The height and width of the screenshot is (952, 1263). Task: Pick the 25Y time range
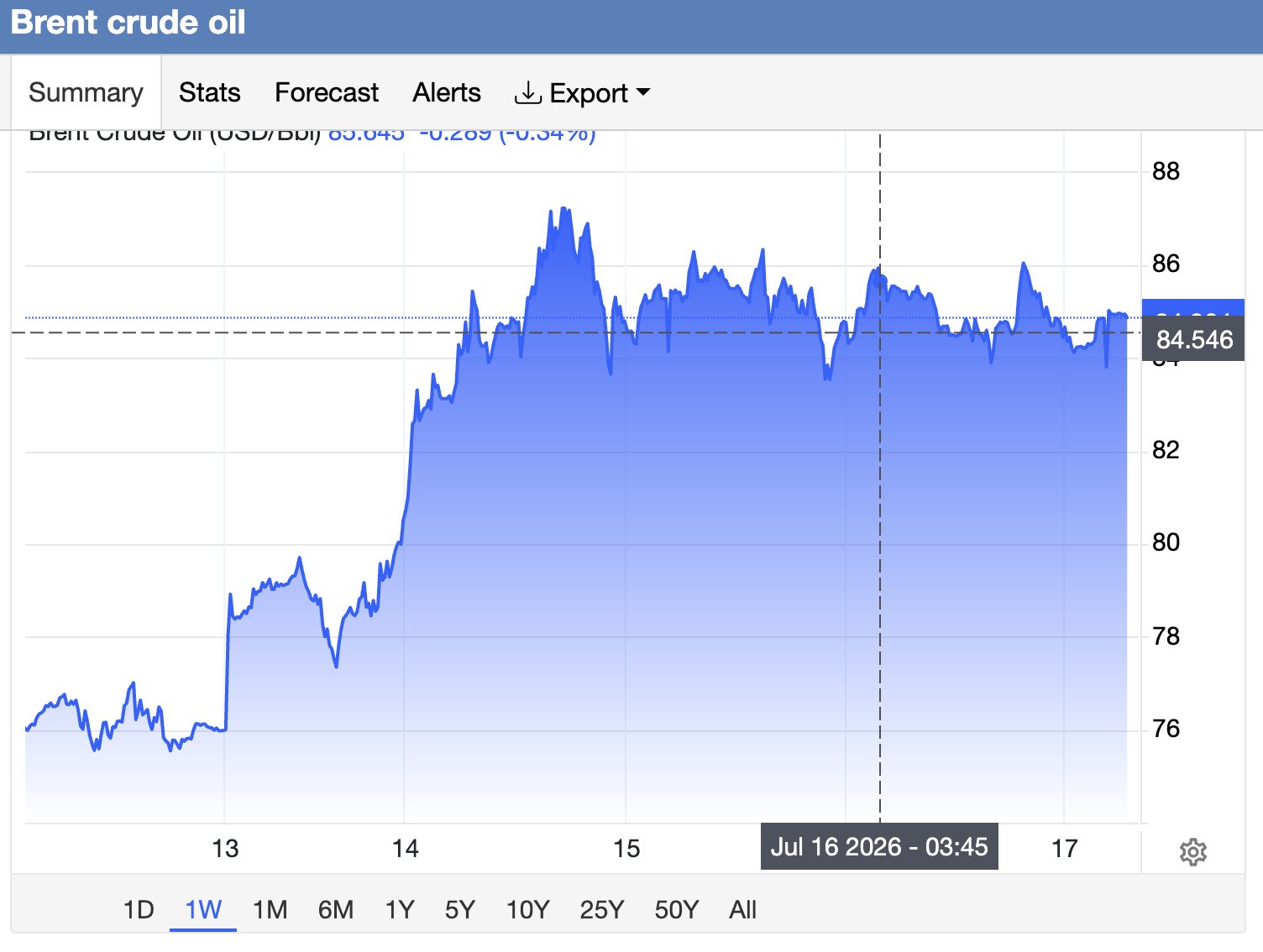pyautogui.click(x=602, y=910)
